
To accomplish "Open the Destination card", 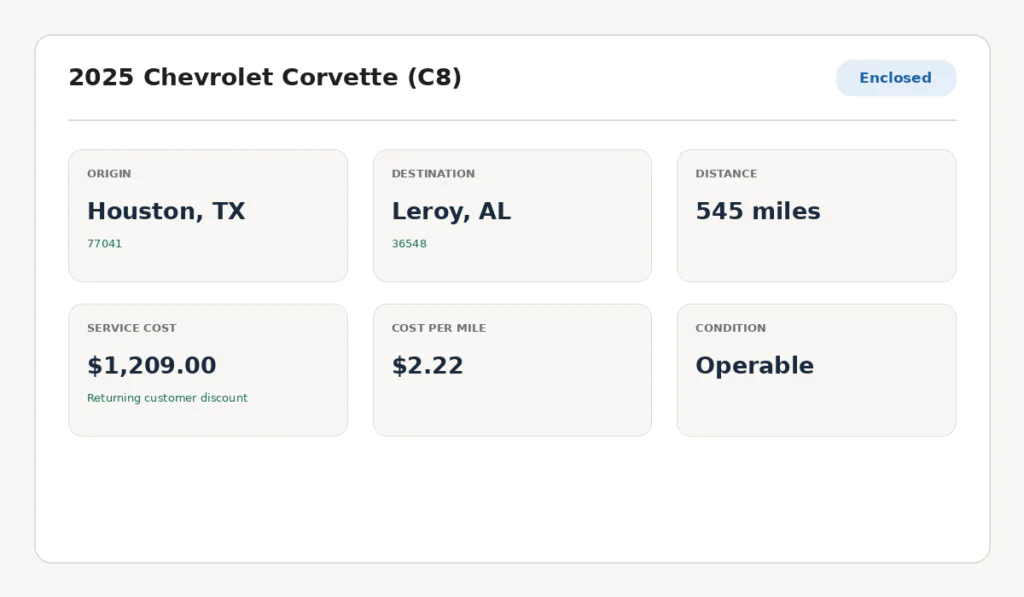I will 512,216.
